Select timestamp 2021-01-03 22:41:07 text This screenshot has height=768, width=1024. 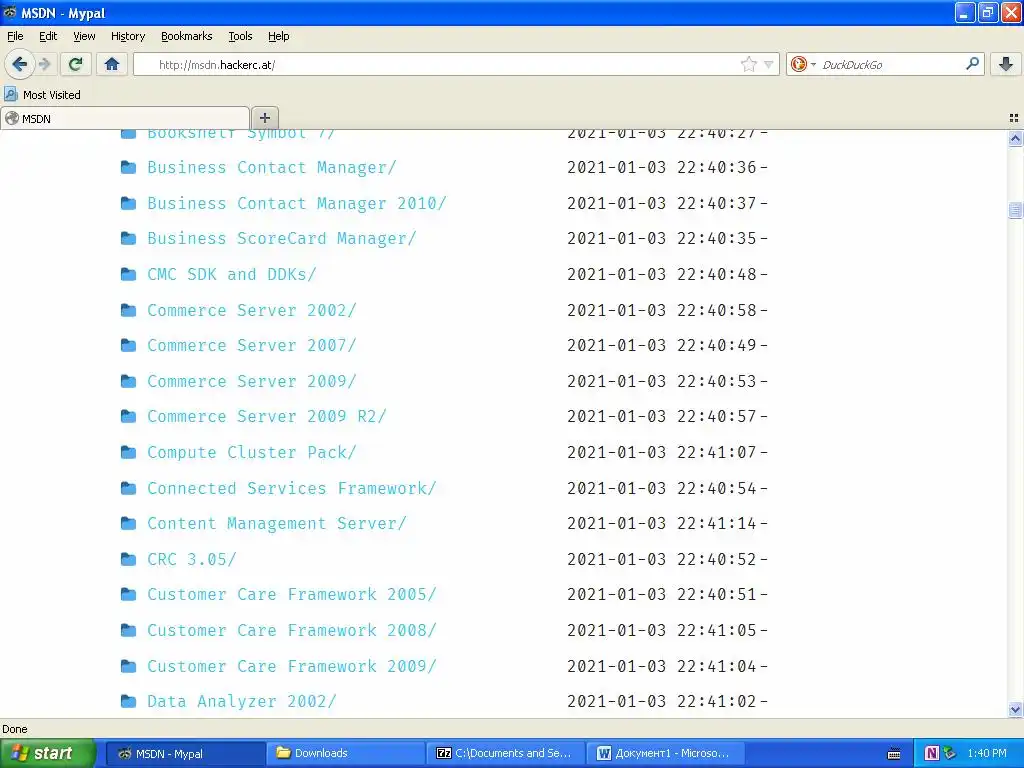(662, 453)
